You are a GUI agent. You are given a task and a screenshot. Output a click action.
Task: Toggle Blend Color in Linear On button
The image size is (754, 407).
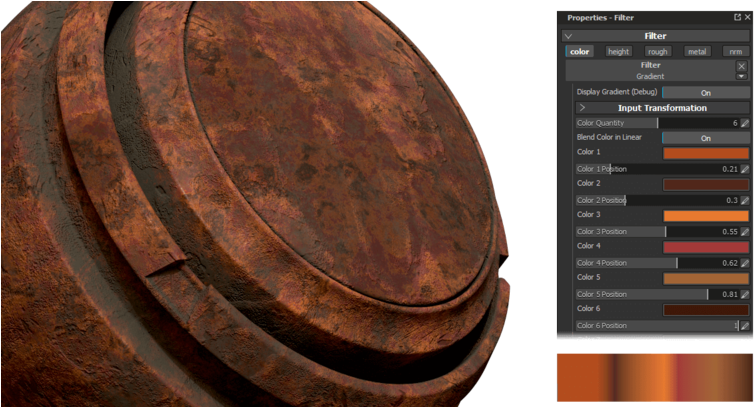[705, 138]
